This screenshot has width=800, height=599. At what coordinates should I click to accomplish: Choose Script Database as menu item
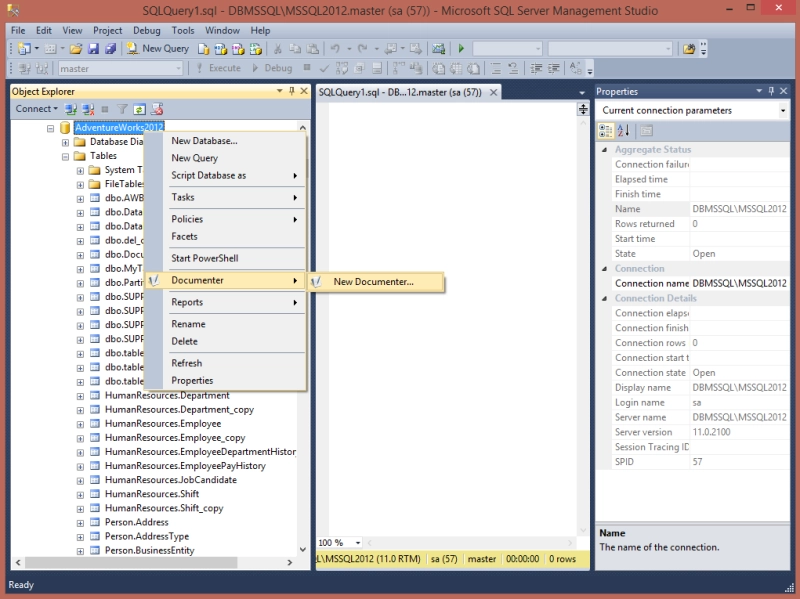pyautogui.click(x=226, y=176)
